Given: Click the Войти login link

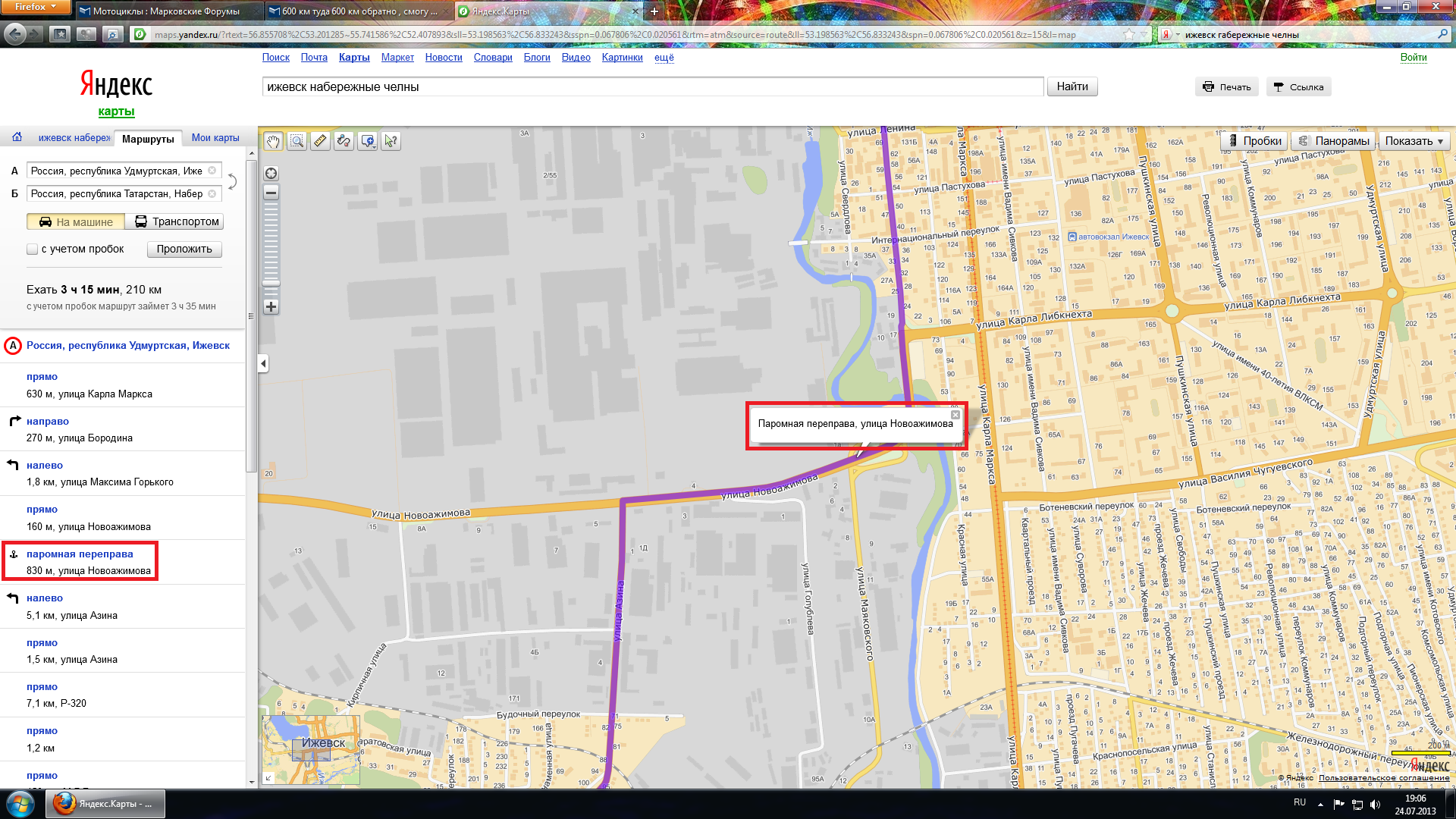Looking at the screenshot, I should coord(1414,58).
